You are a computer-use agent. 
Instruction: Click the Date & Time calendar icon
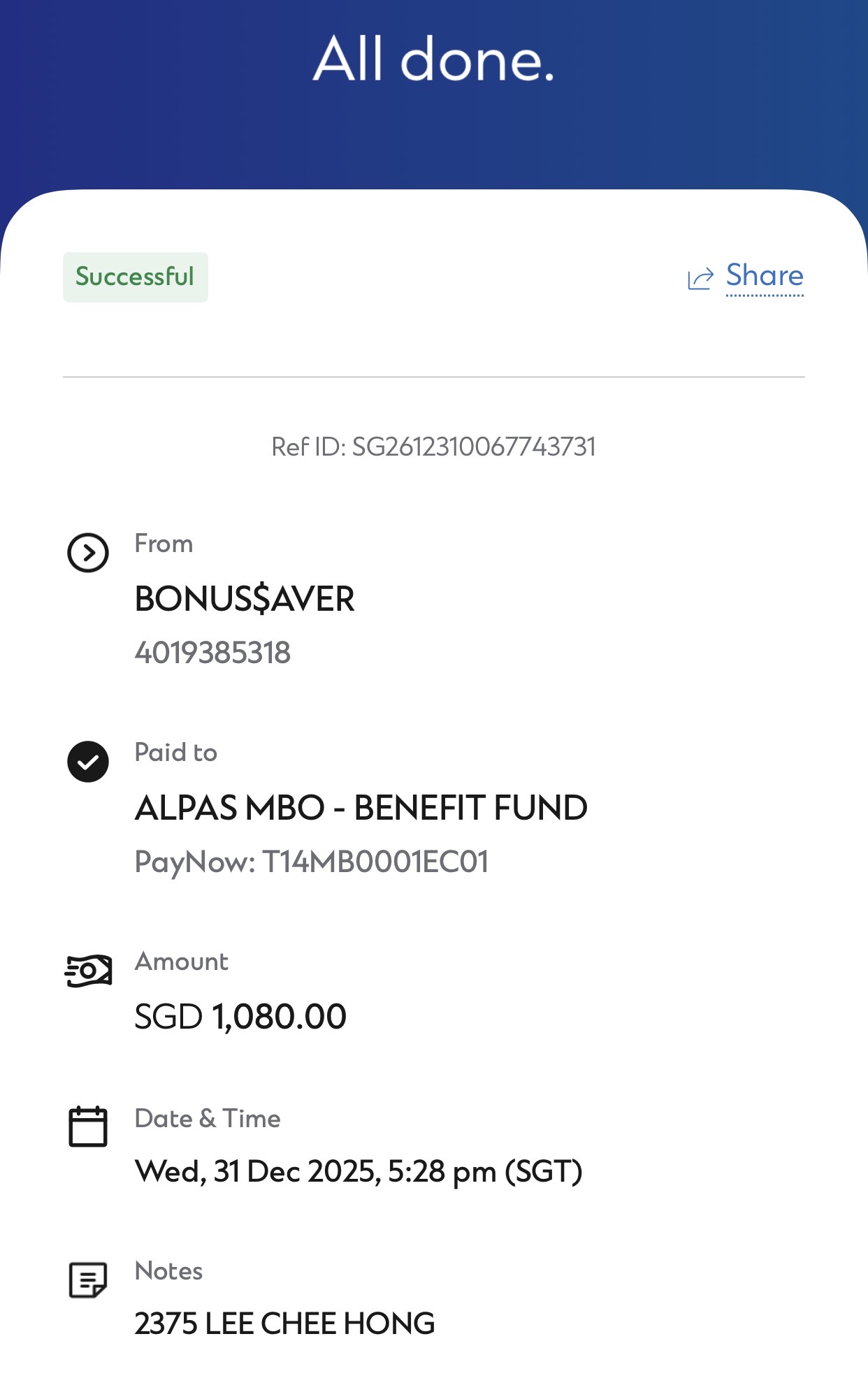pyautogui.click(x=88, y=1126)
